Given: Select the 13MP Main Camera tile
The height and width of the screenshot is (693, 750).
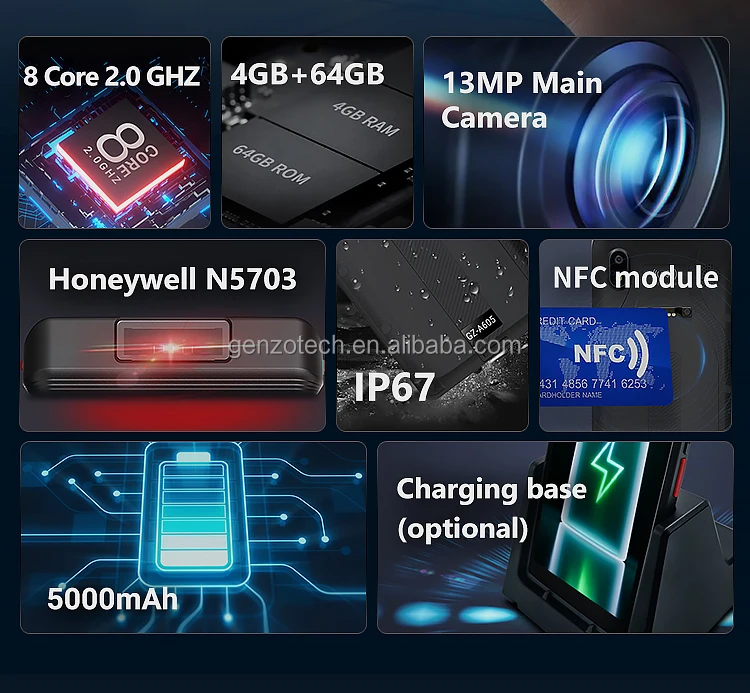Looking at the screenshot, I should (x=576, y=132).
